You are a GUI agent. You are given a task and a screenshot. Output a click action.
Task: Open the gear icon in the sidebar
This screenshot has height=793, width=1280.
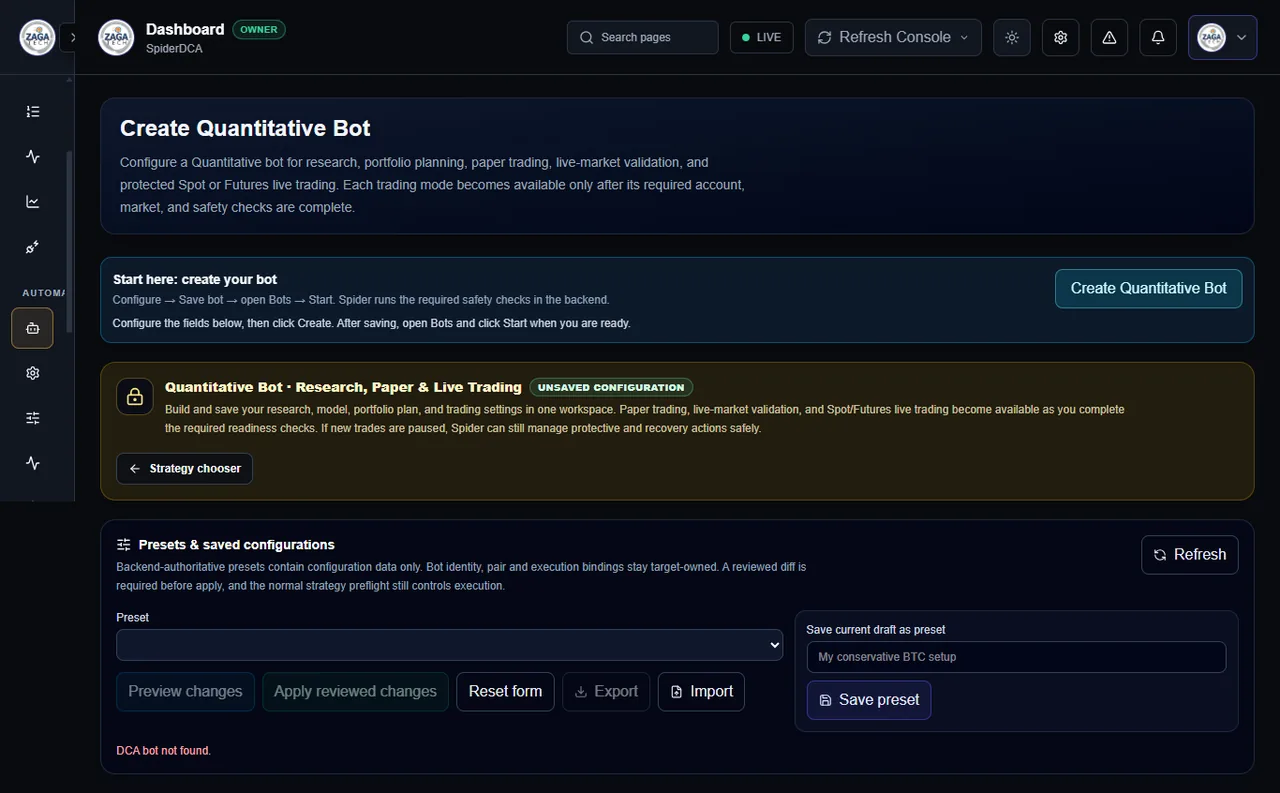(x=33, y=373)
